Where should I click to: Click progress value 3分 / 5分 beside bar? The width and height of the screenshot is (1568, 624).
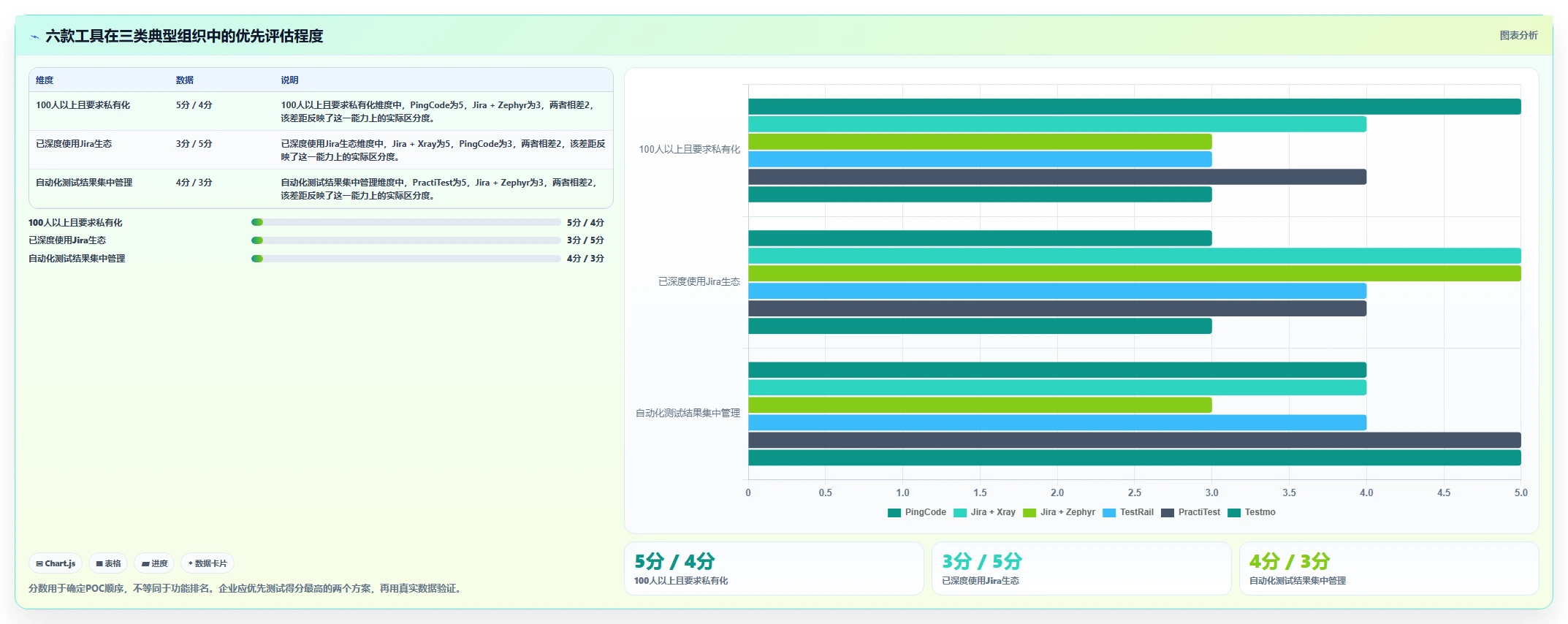point(585,240)
